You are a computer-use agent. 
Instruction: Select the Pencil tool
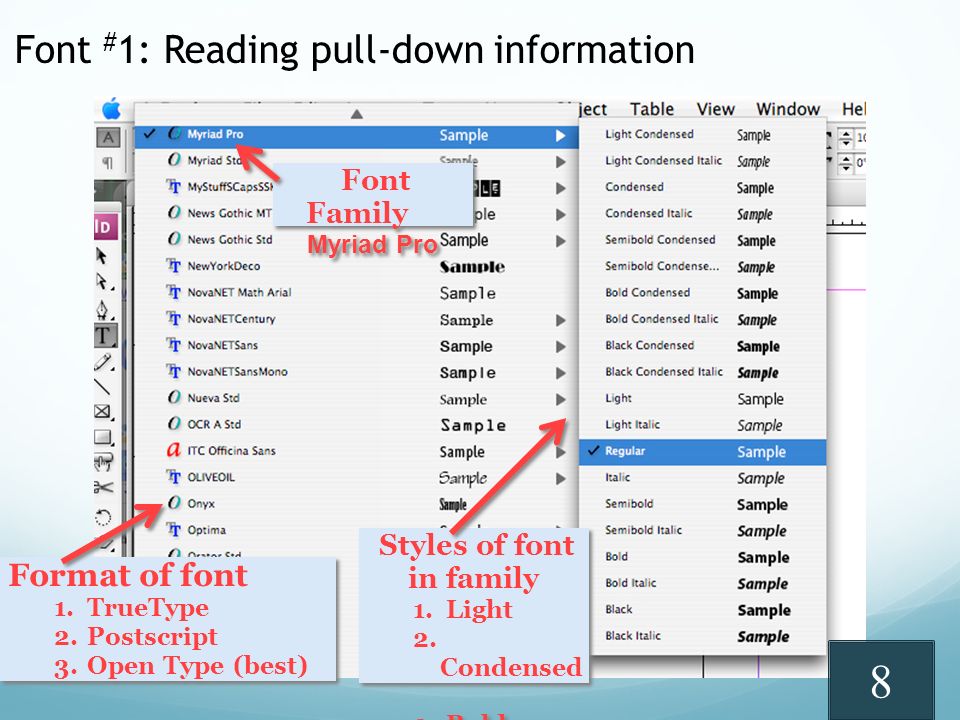tap(103, 362)
